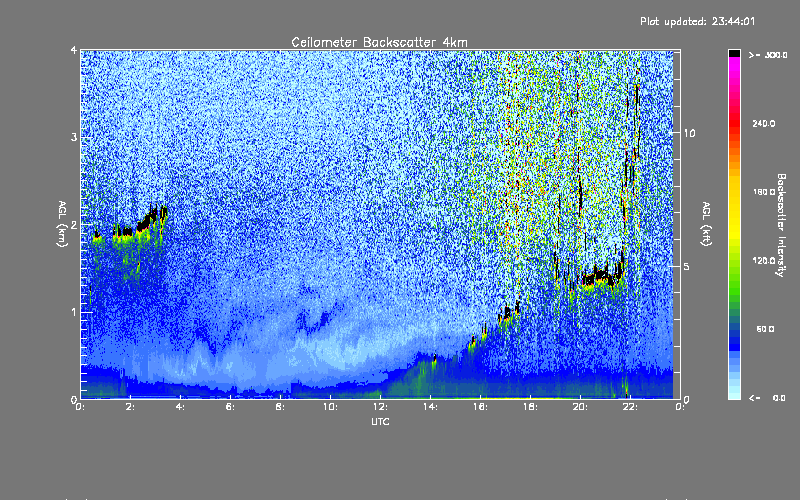Click the 'Plot updated: 23:44:01' timestamp
The height and width of the screenshot is (500, 800).
coord(697,21)
